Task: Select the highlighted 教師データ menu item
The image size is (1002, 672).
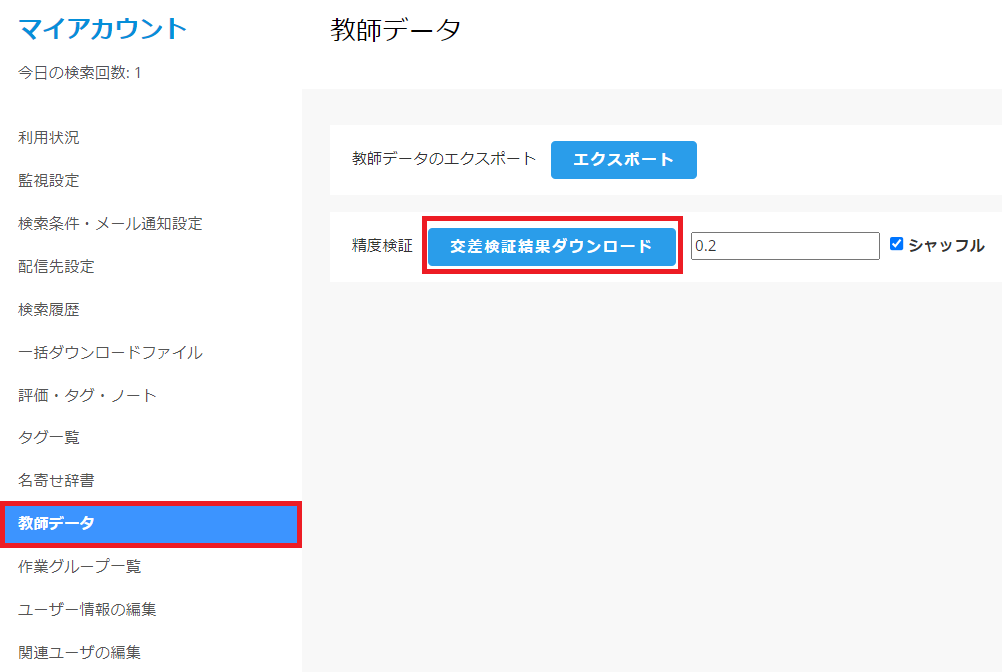Action: tap(57, 524)
